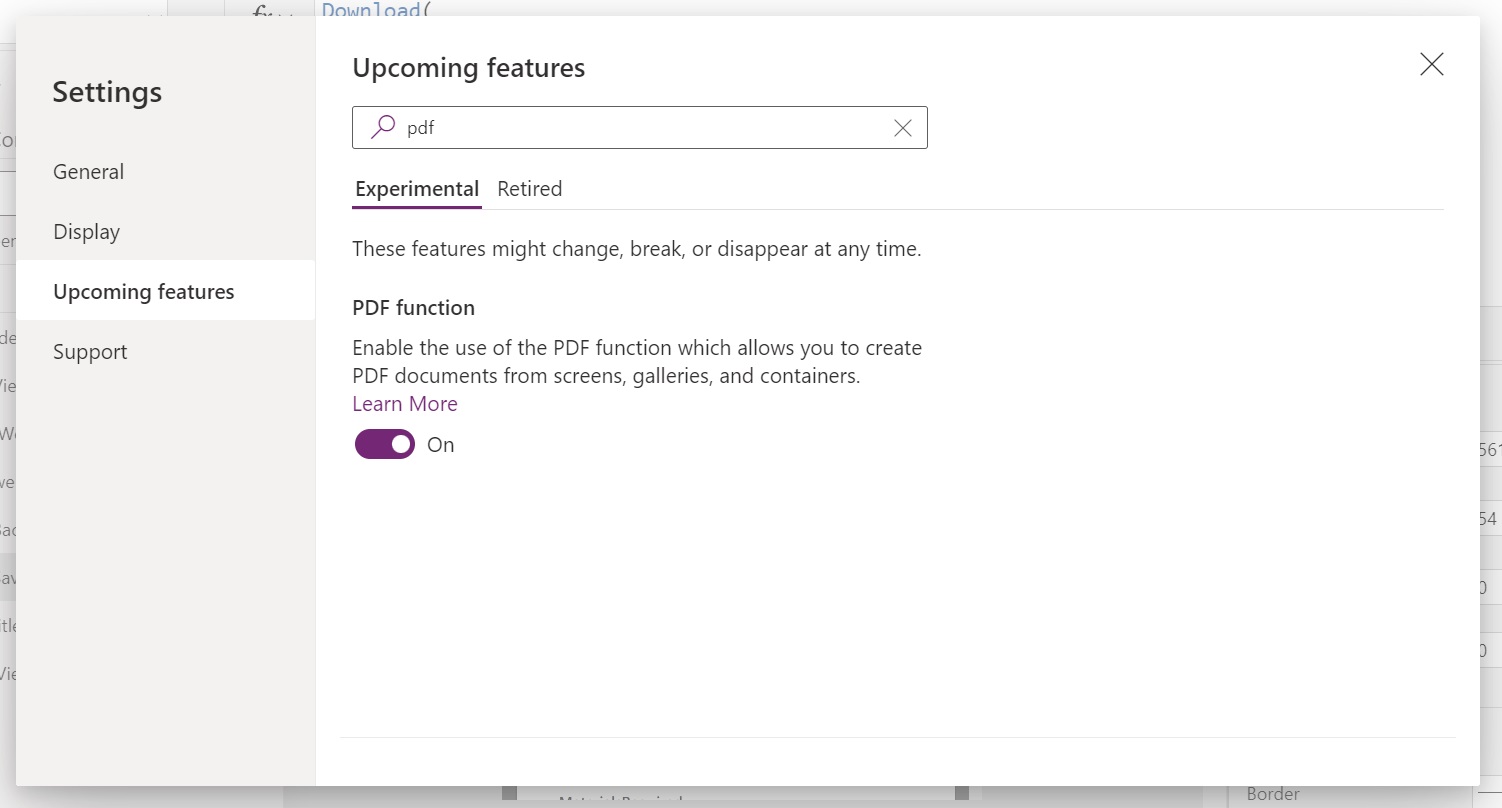Image resolution: width=1502 pixels, height=808 pixels.
Task: Clear the pdf search using the X icon
Action: (x=902, y=127)
